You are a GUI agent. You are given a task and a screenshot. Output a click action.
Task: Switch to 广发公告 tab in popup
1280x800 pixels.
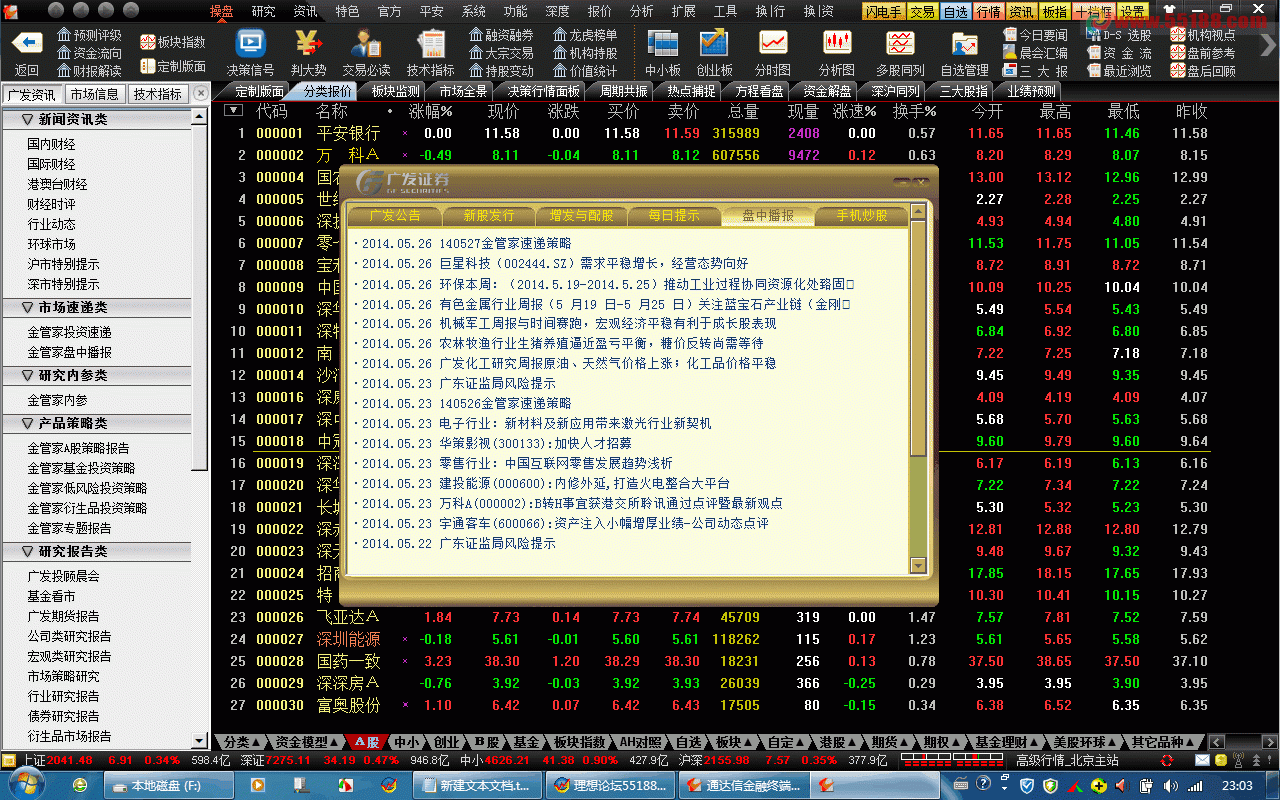point(395,215)
